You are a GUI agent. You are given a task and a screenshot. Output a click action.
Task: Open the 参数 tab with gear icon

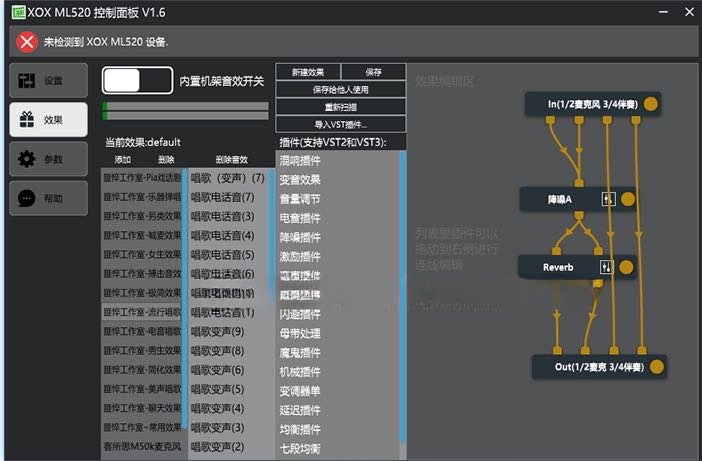[x=48, y=159]
